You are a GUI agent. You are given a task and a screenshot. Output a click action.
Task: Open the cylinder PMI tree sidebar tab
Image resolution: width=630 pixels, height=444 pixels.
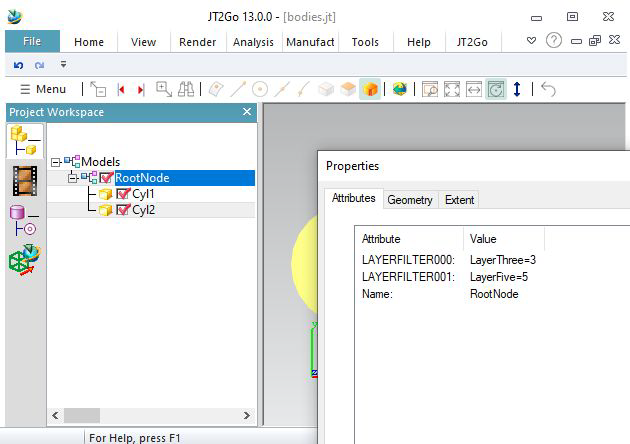pos(24,221)
